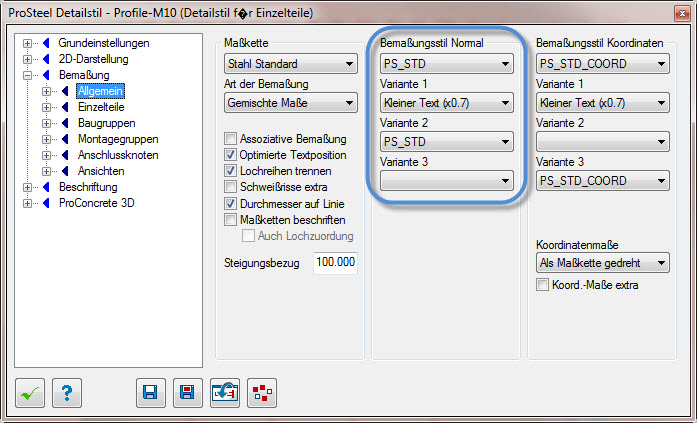
Task: Open Variante 1 dropdown under Bemaßungsstil Normal
Action: tap(447, 103)
